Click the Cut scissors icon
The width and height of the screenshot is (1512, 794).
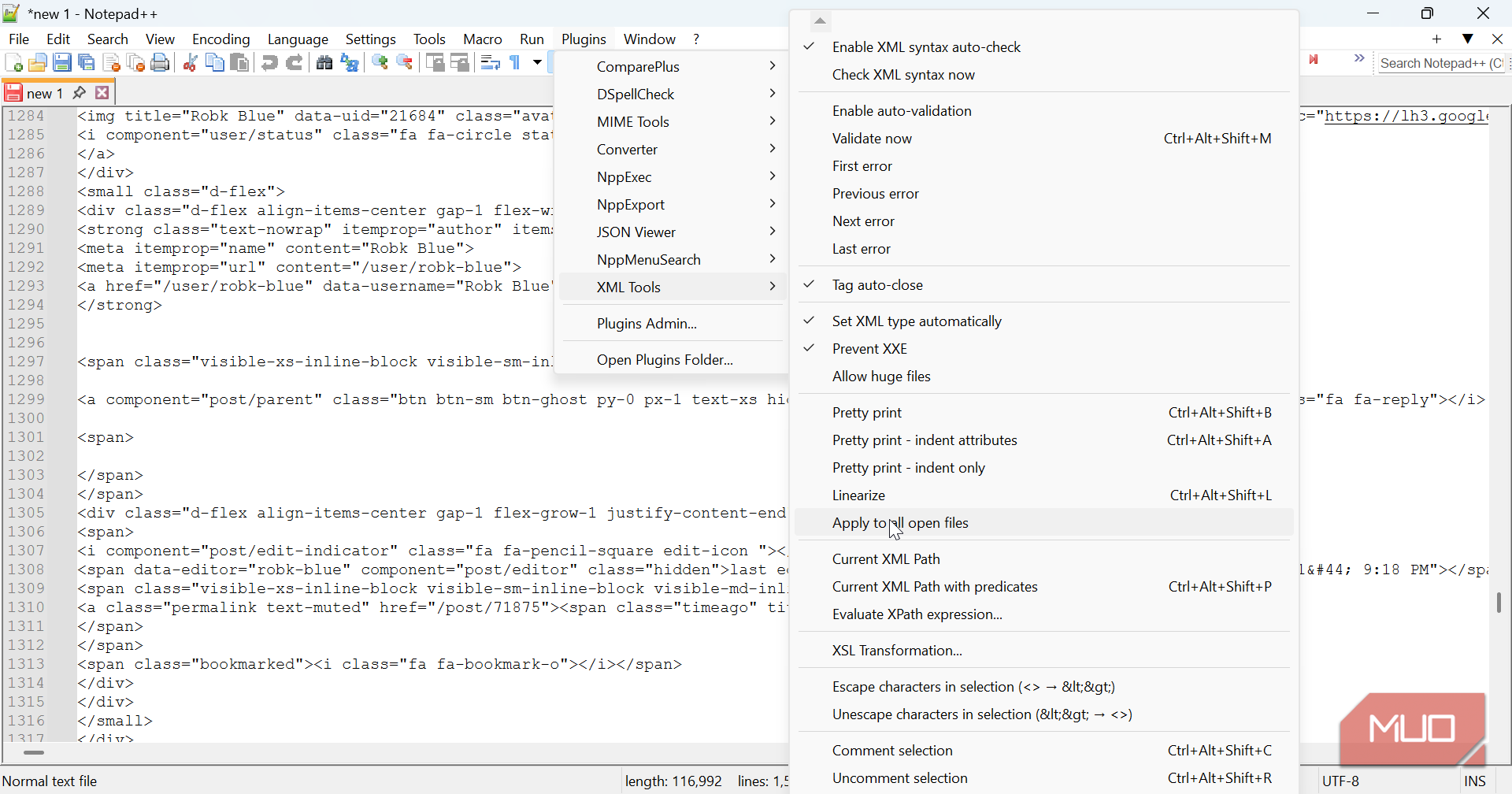tap(190, 63)
